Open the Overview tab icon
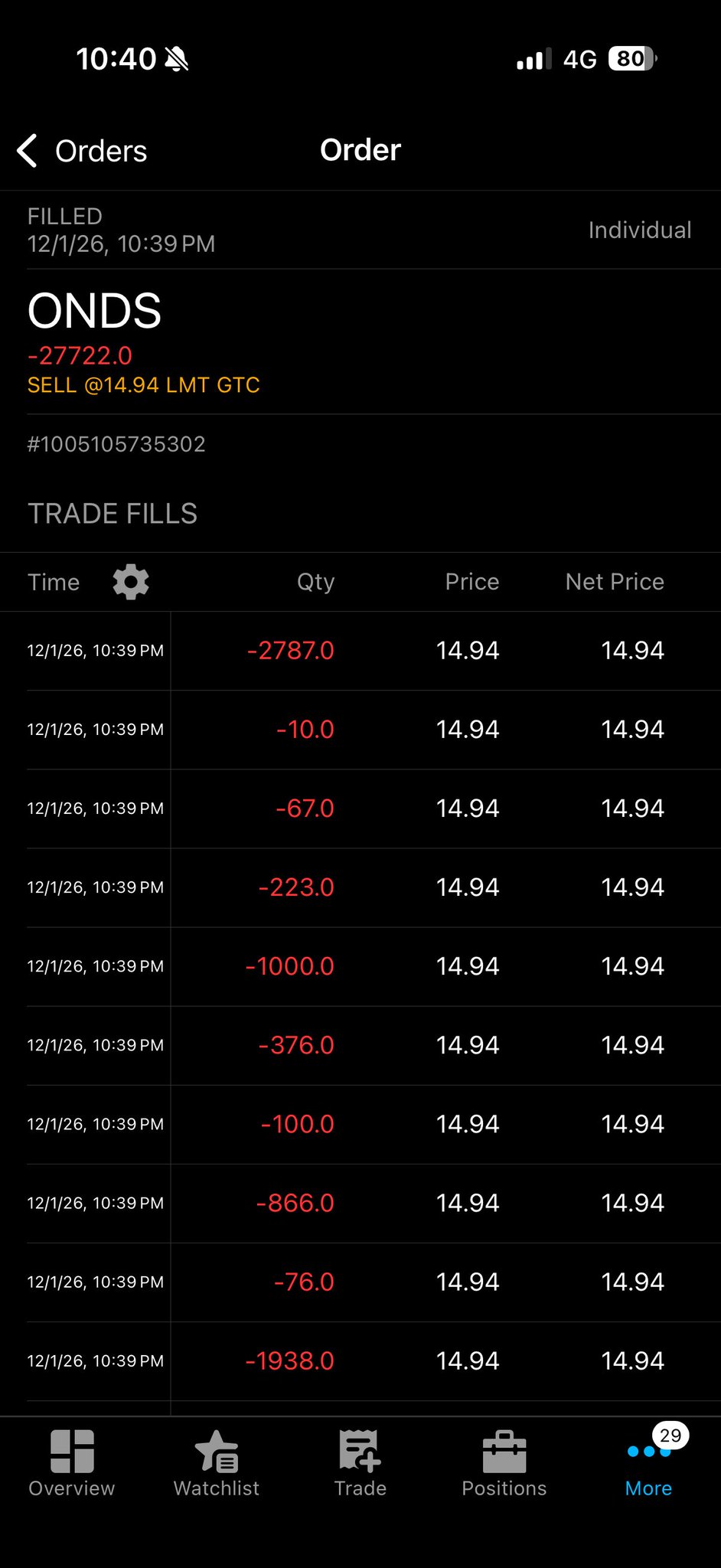Image resolution: width=721 pixels, height=1568 pixels. (x=72, y=1452)
